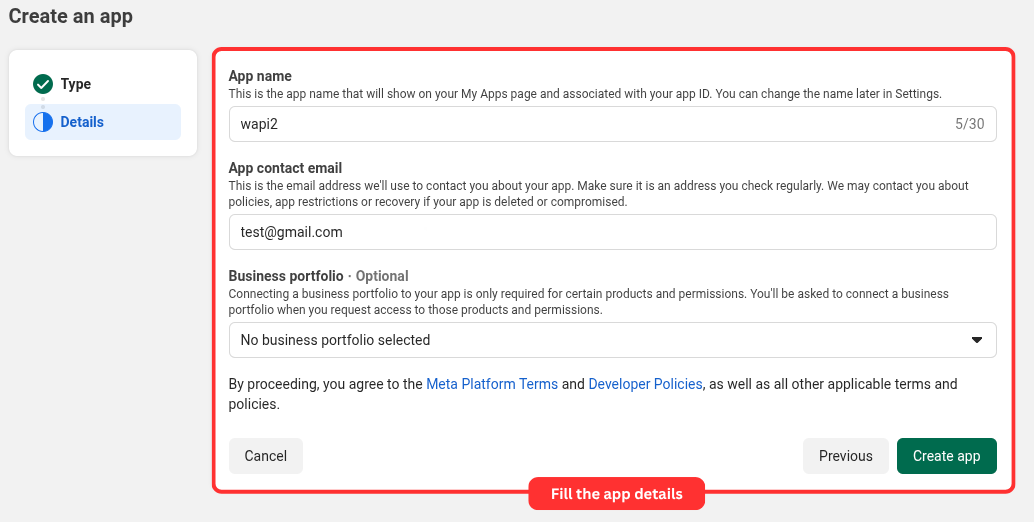The image size is (1034, 522).
Task: Click the half-filled circle icon beside Details
Action: point(43,122)
